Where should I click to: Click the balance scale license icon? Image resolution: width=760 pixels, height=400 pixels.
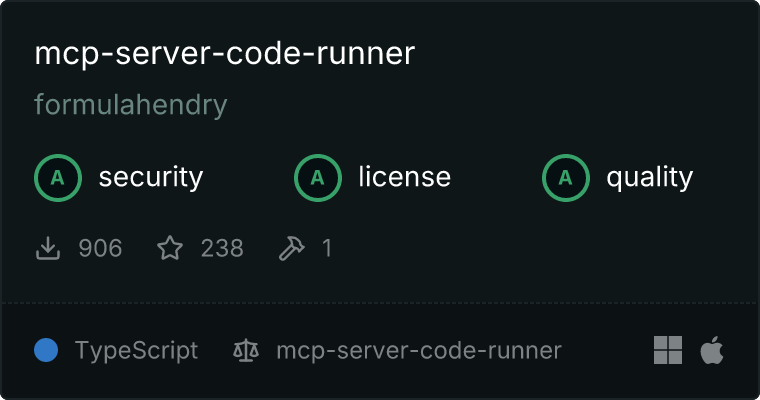(x=246, y=350)
